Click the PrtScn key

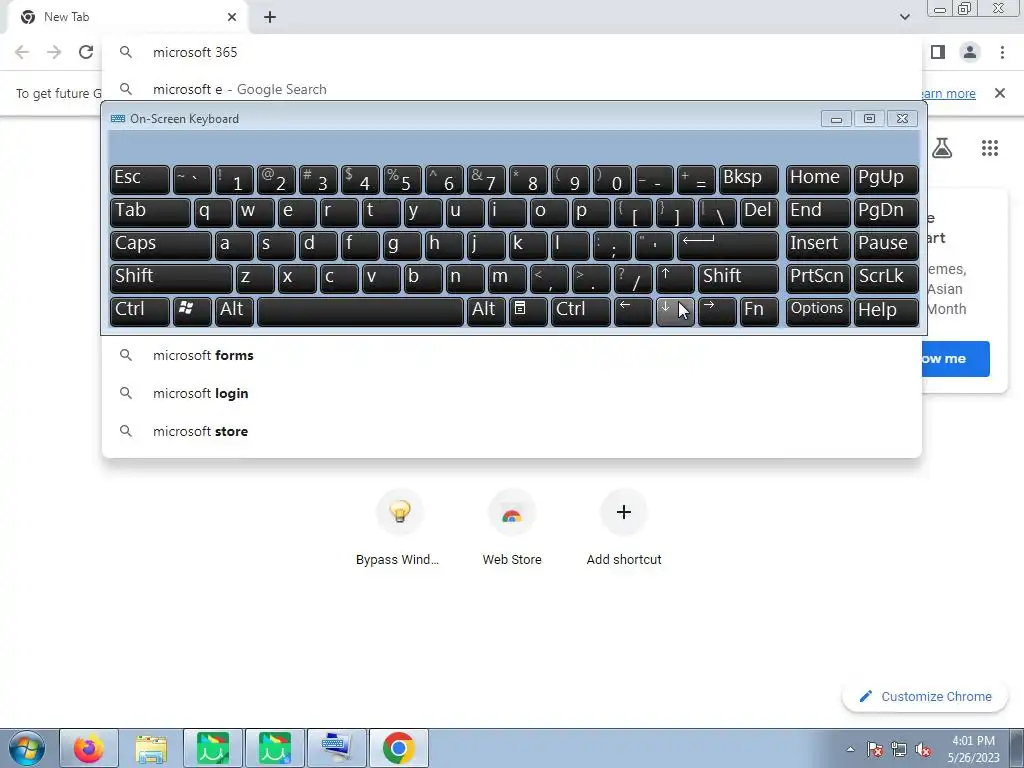tap(818, 278)
